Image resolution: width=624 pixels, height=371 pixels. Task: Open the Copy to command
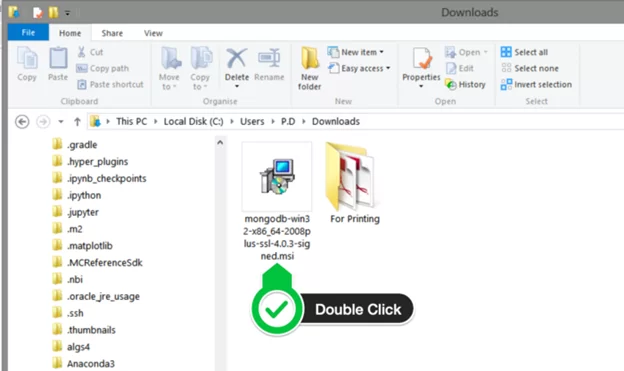click(x=200, y=68)
